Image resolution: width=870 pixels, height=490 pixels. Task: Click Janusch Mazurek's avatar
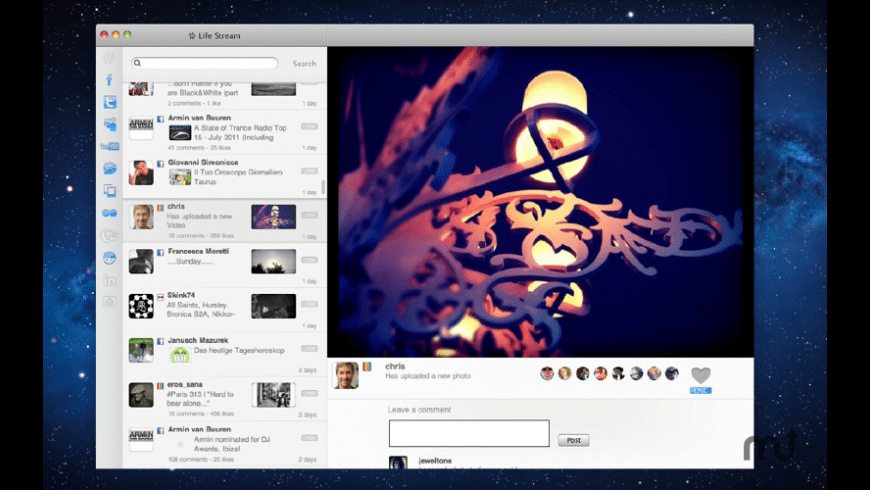click(141, 350)
